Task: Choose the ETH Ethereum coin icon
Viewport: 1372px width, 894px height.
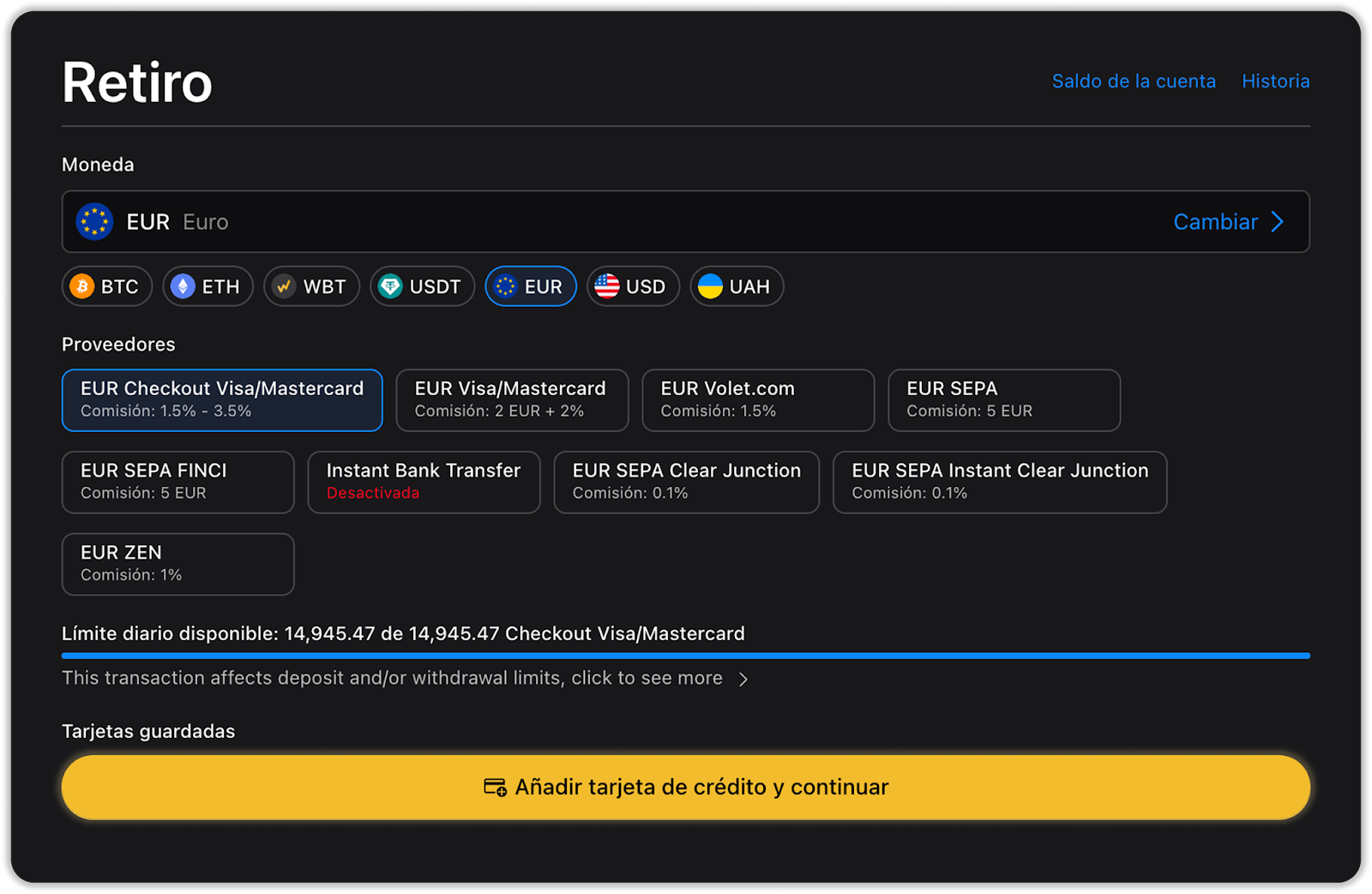Action: pos(183,286)
